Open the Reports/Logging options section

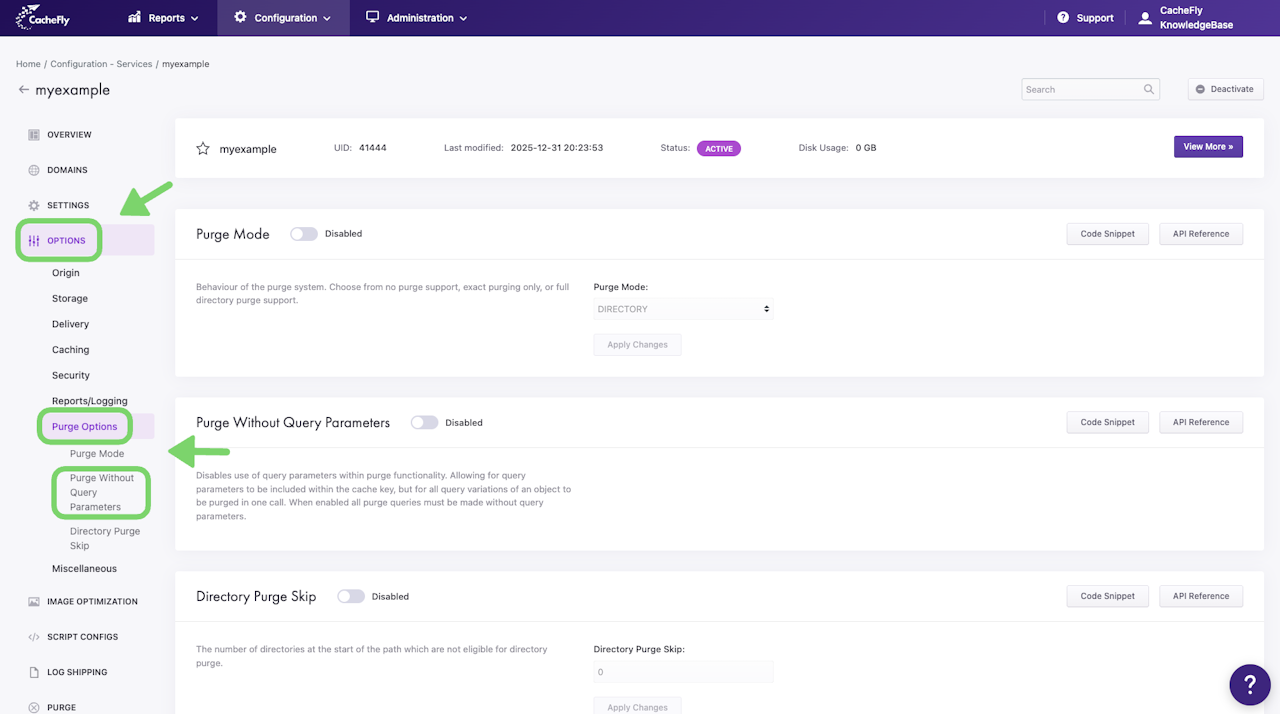pos(90,401)
